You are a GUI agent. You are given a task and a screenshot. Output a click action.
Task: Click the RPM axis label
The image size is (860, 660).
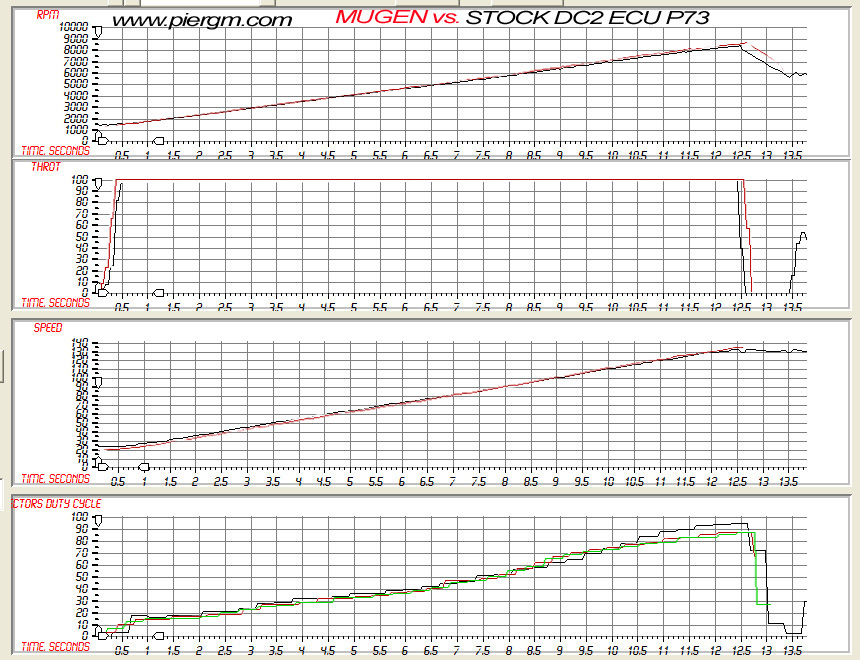point(48,15)
